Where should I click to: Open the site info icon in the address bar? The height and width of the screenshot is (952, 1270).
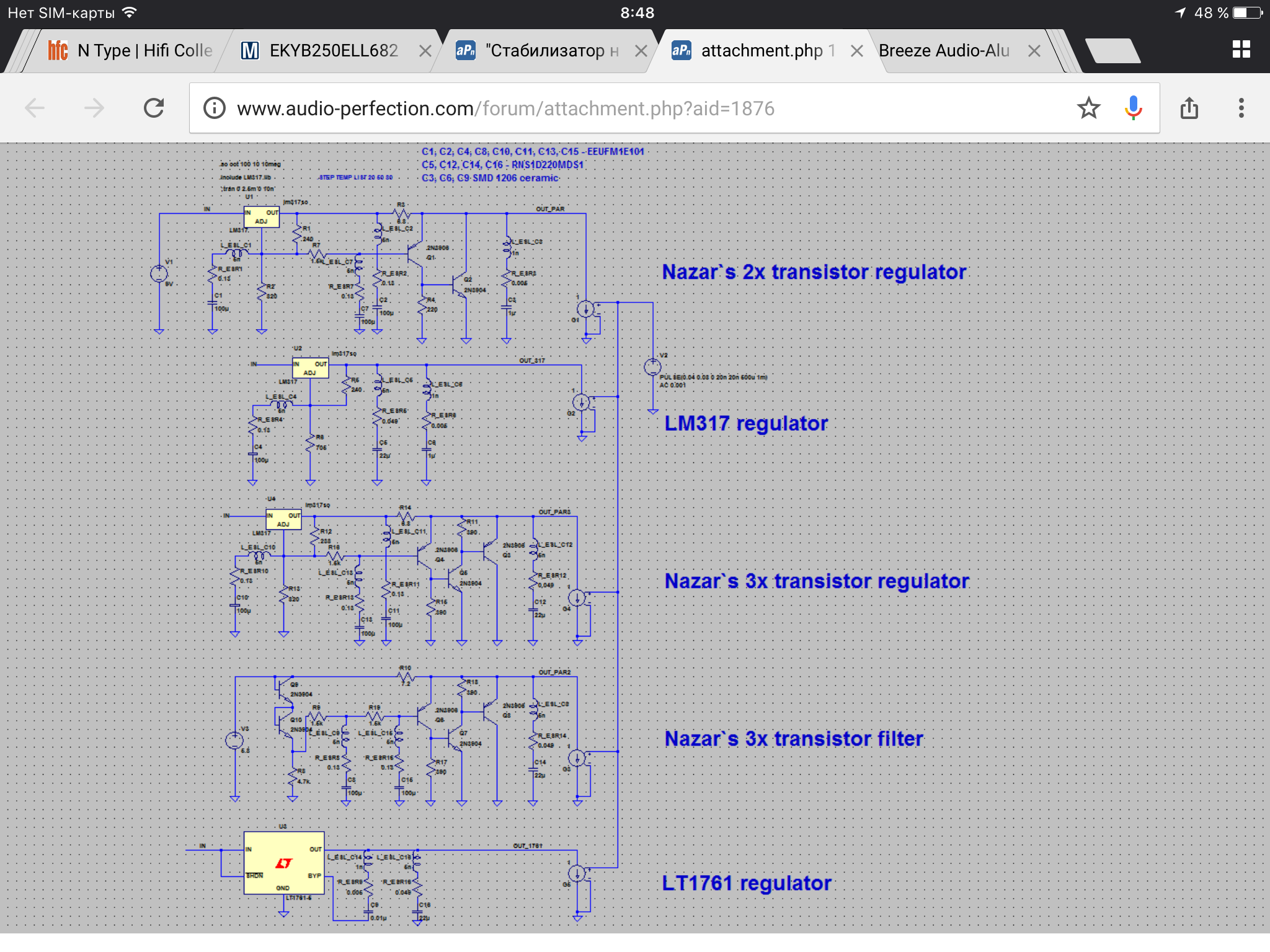click(x=215, y=108)
